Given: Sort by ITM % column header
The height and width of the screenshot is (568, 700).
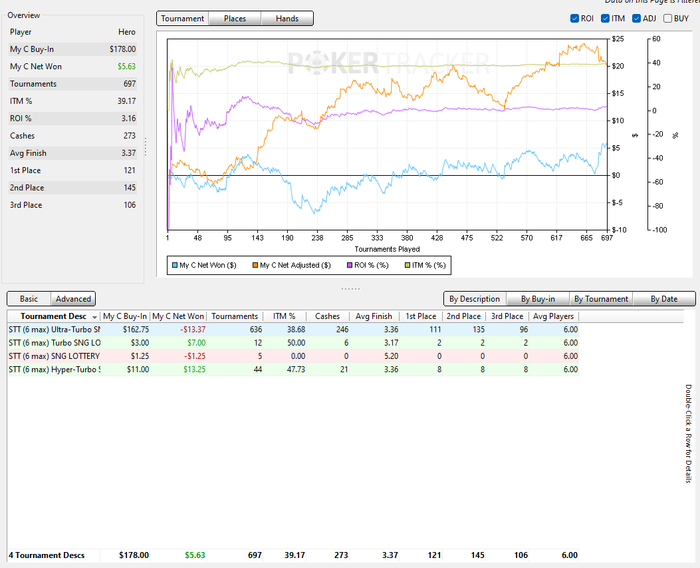Looking at the screenshot, I should click(x=284, y=316).
